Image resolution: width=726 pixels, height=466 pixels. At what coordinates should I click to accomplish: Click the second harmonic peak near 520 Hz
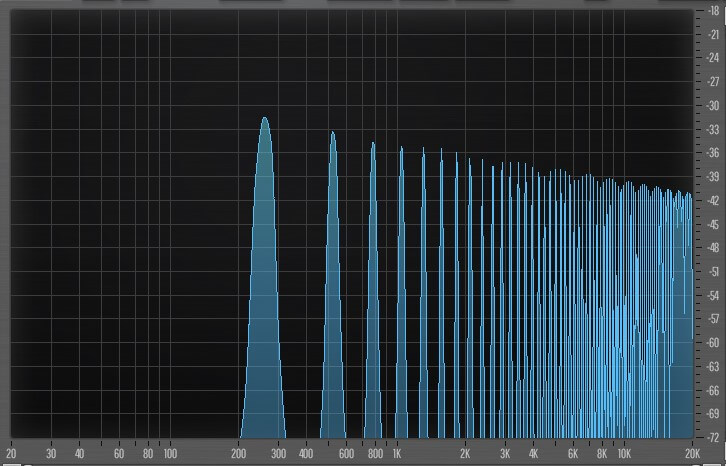tap(333, 135)
